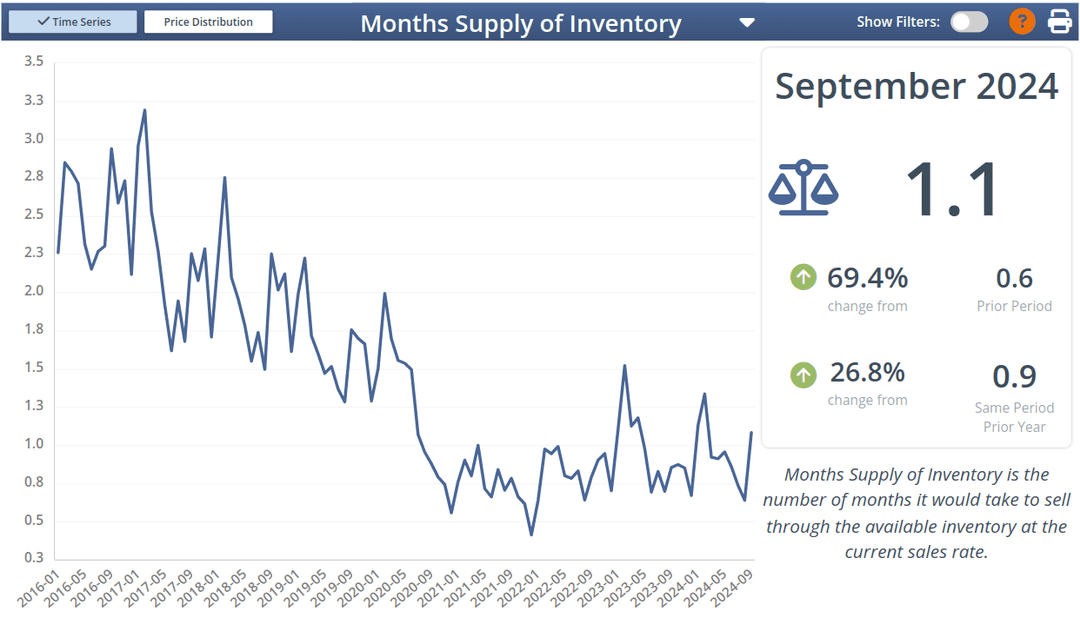This screenshot has height=623, width=1080.
Task: Select the Time Series tab
Action: [x=72, y=20]
